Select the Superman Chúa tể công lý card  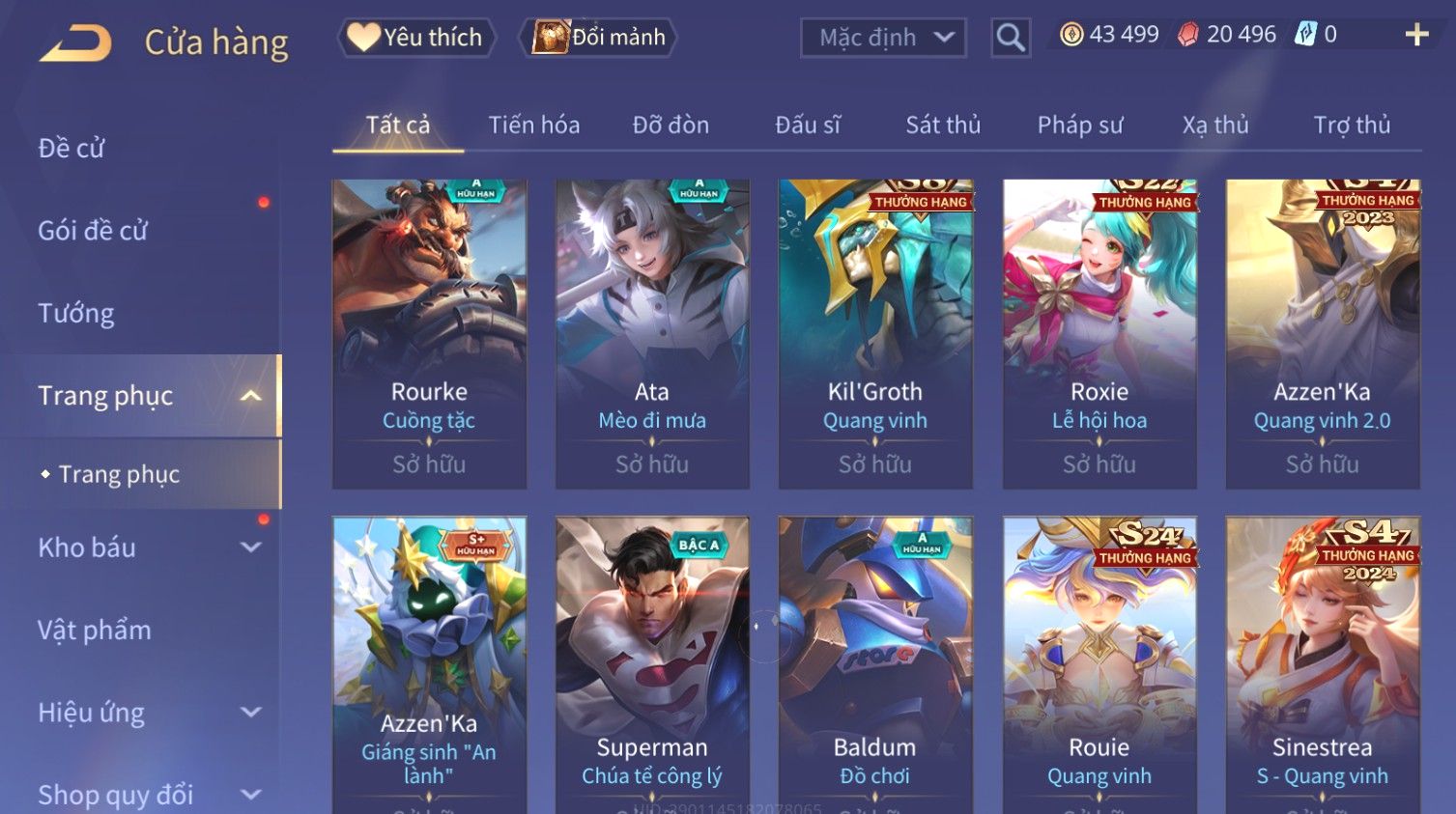click(652, 664)
